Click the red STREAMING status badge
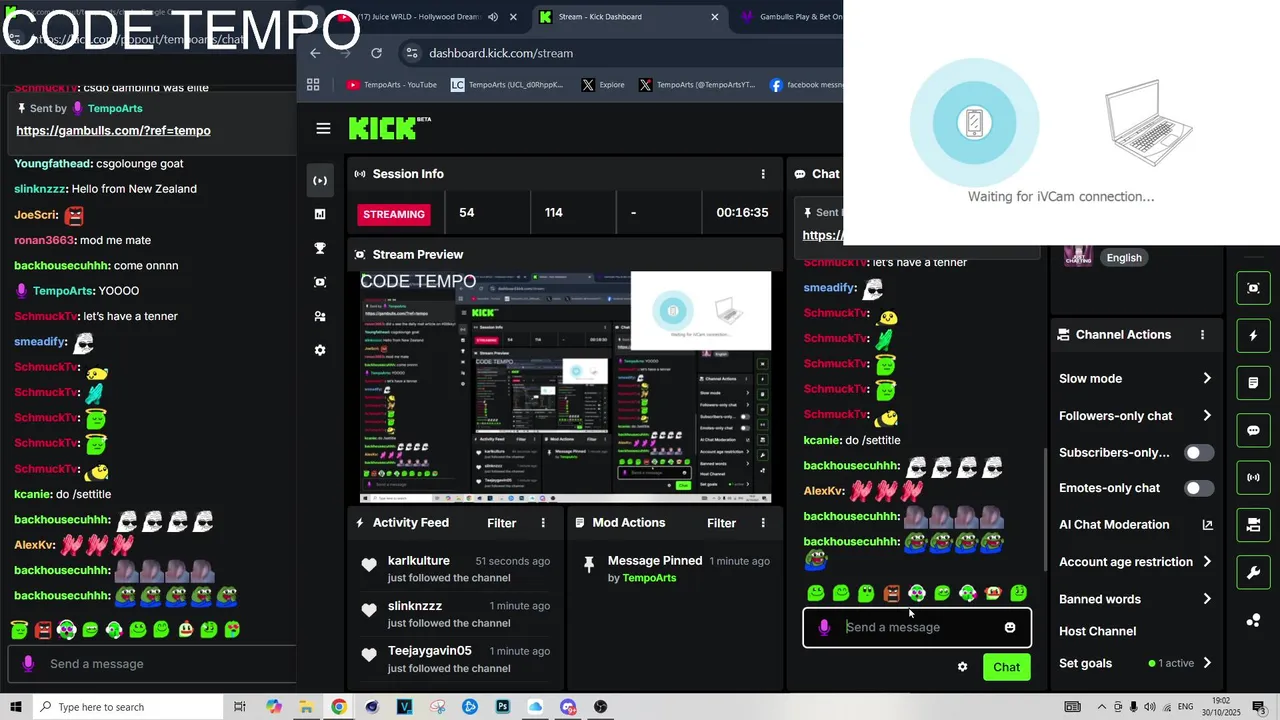1280x720 pixels. [394, 214]
